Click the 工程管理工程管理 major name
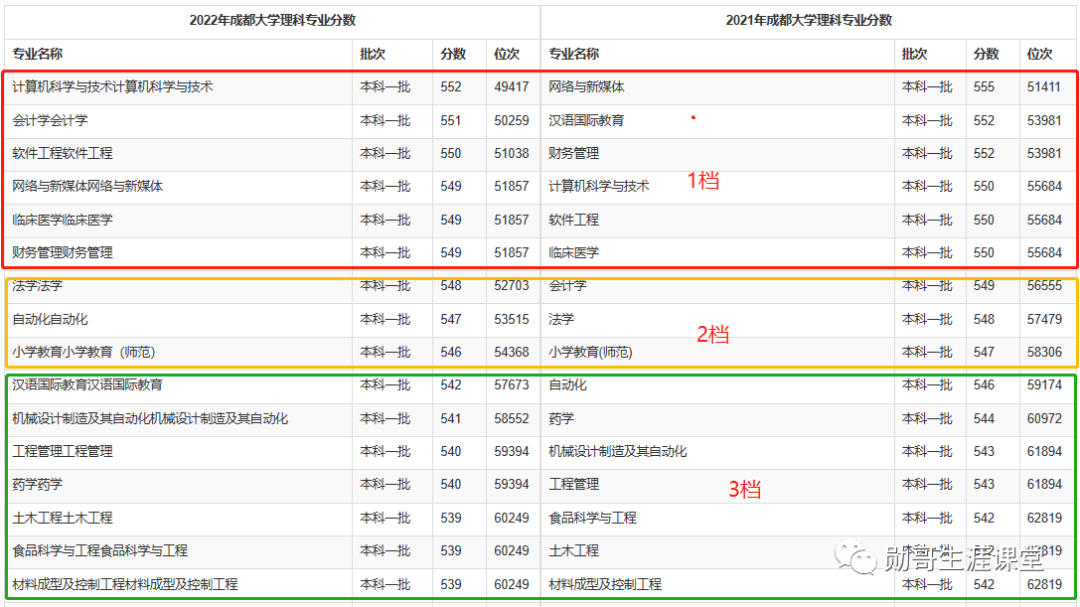The image size is (1080, 607). [62, 451]
